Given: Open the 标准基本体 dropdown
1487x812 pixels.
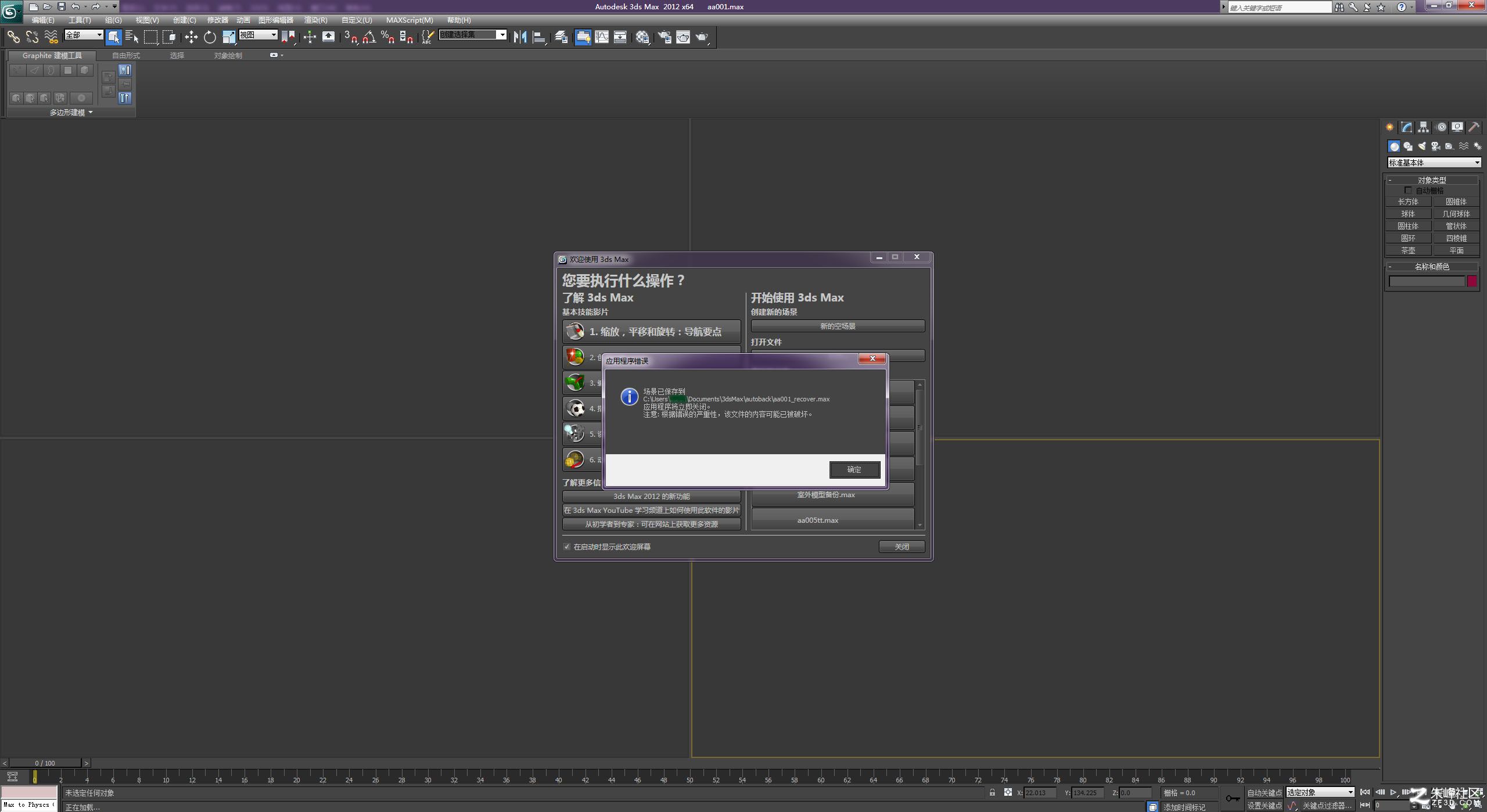Looking at the screenshot, I should (1434, 163).
